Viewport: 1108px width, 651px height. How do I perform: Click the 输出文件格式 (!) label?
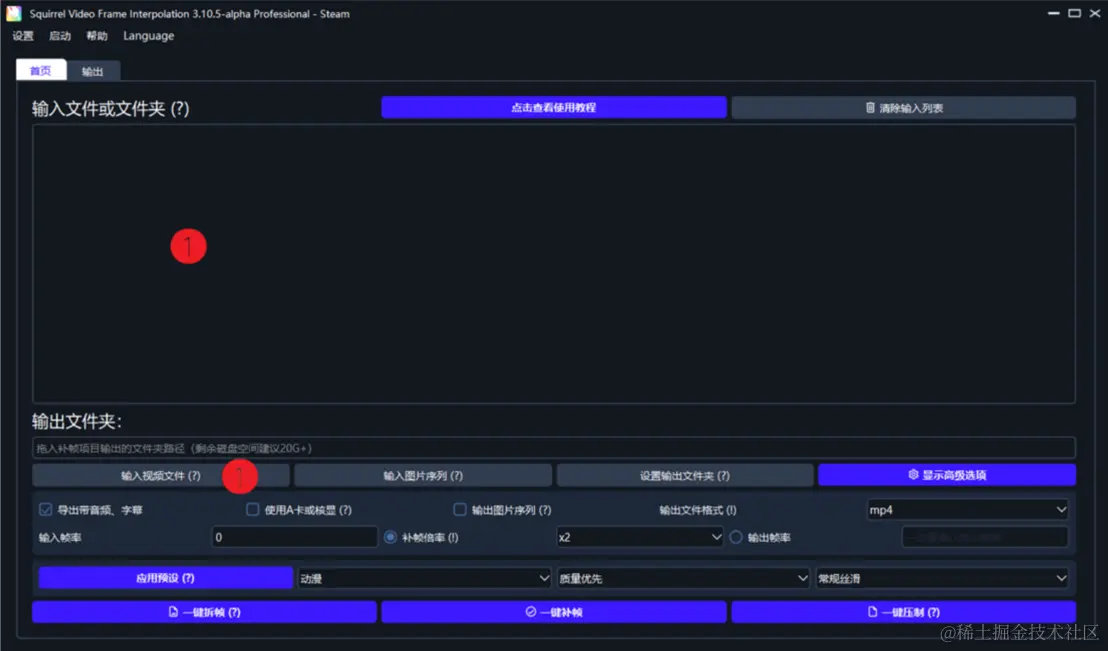point(697,510)
